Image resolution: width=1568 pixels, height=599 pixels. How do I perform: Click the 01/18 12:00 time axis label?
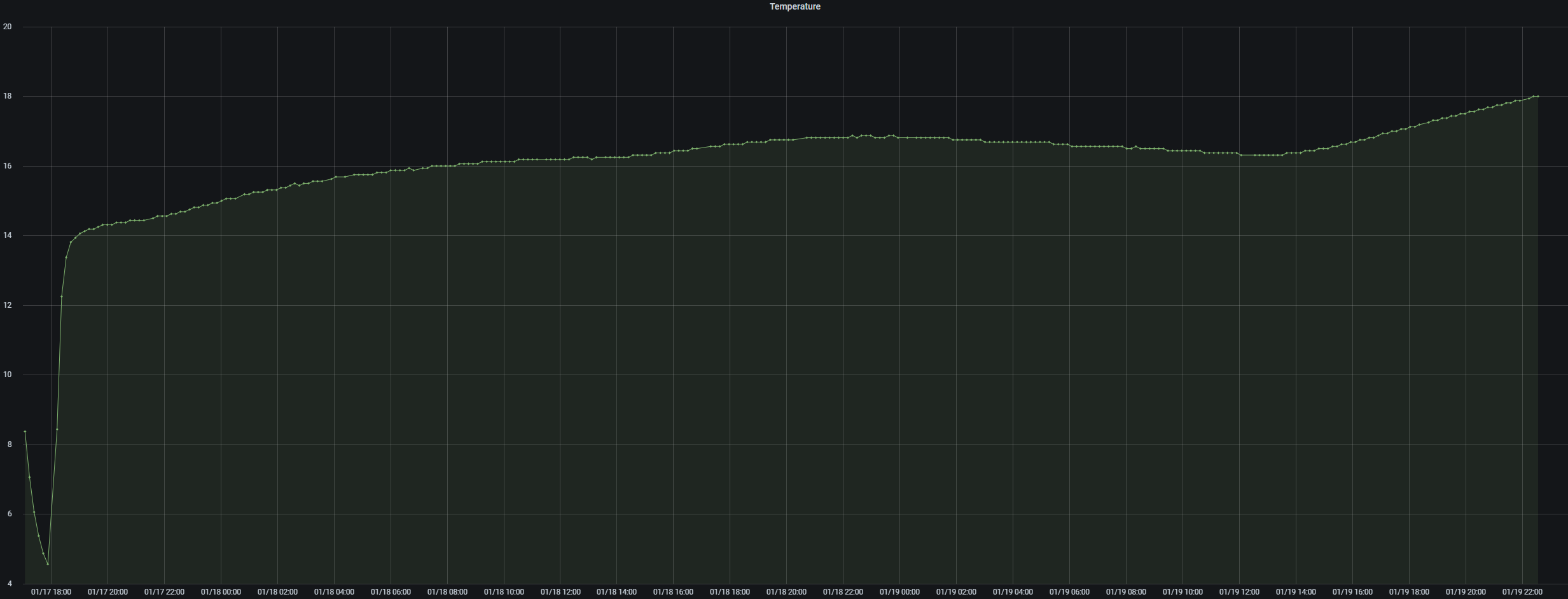[560, 592]
